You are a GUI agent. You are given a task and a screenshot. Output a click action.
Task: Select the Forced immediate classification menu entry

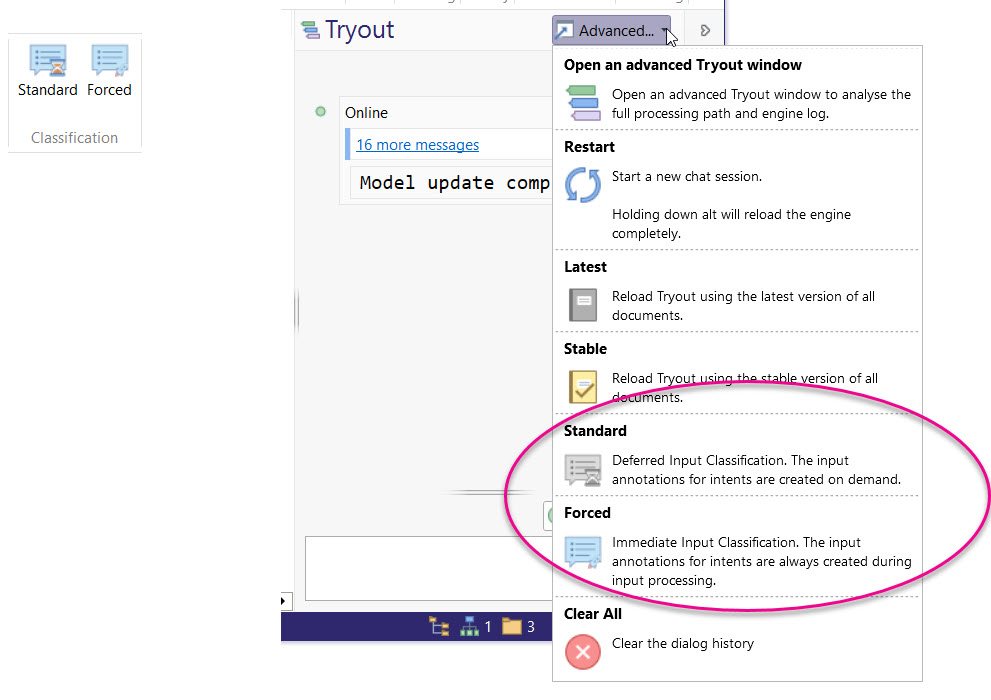click(x=738, y=551)
